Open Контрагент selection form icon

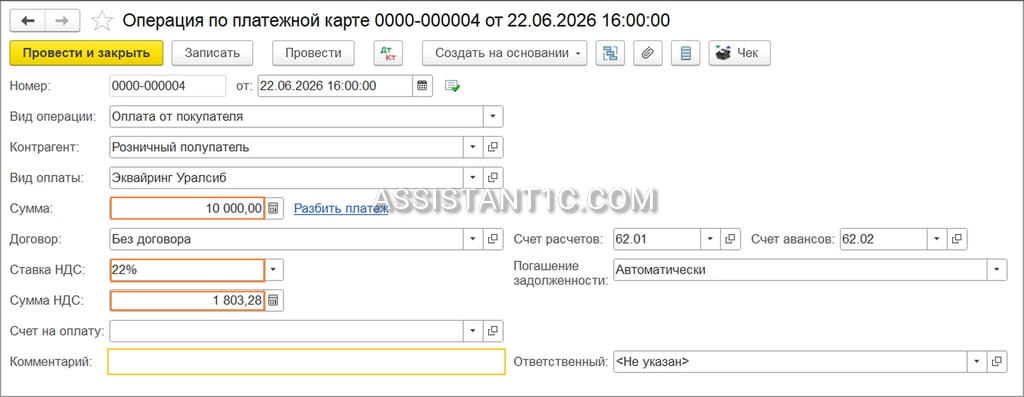coord(493,147)
